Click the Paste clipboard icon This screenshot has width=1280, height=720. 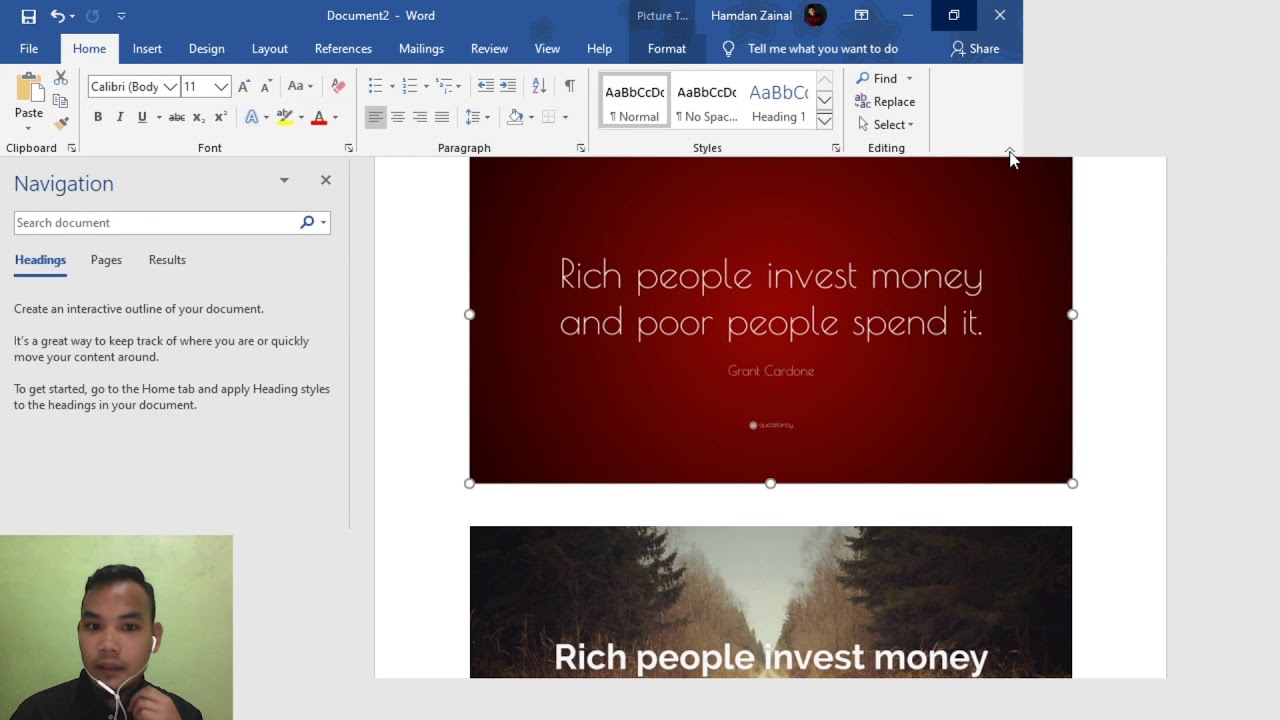click(29, 88)
